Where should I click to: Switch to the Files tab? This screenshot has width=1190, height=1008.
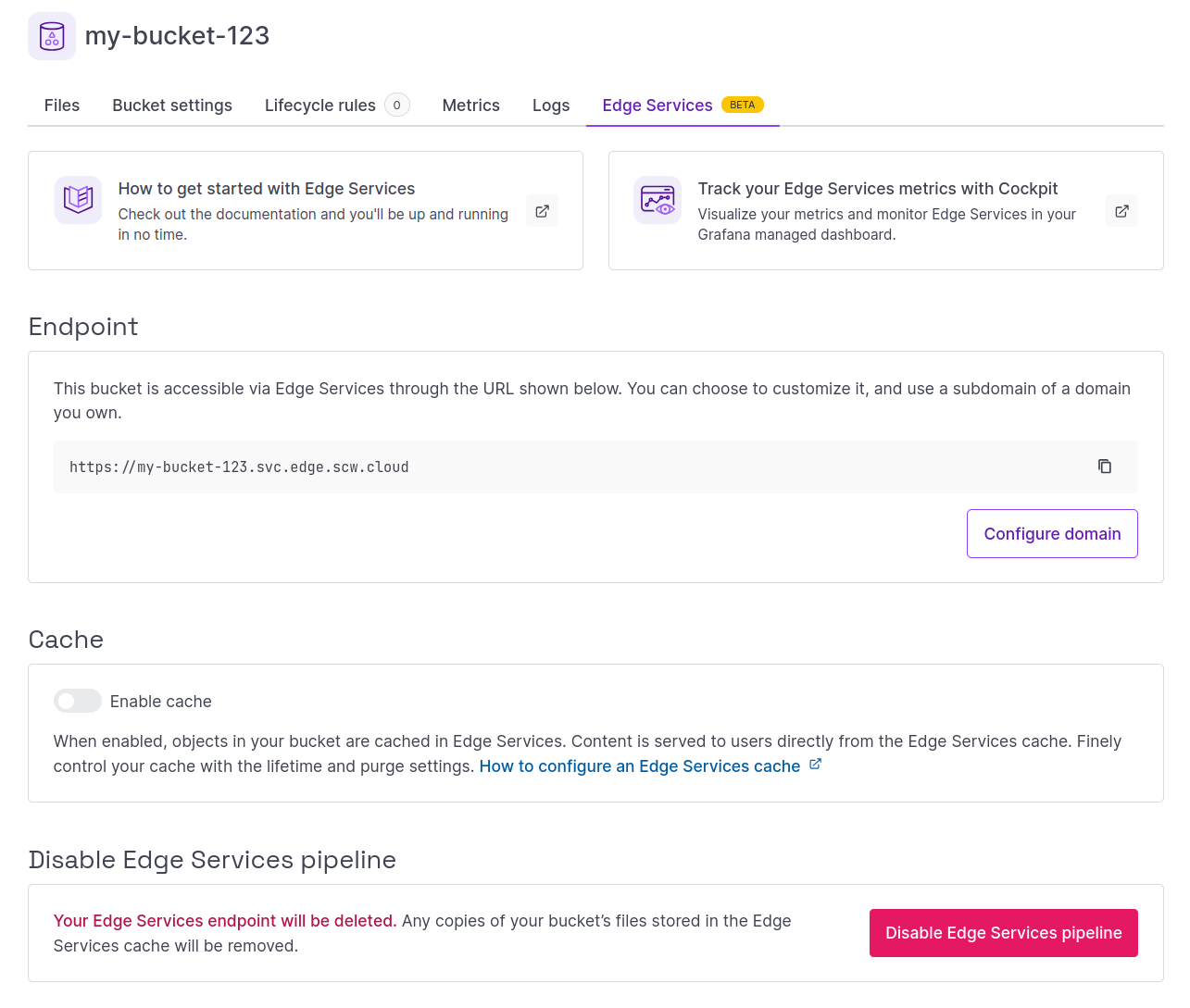coord(62,106)
